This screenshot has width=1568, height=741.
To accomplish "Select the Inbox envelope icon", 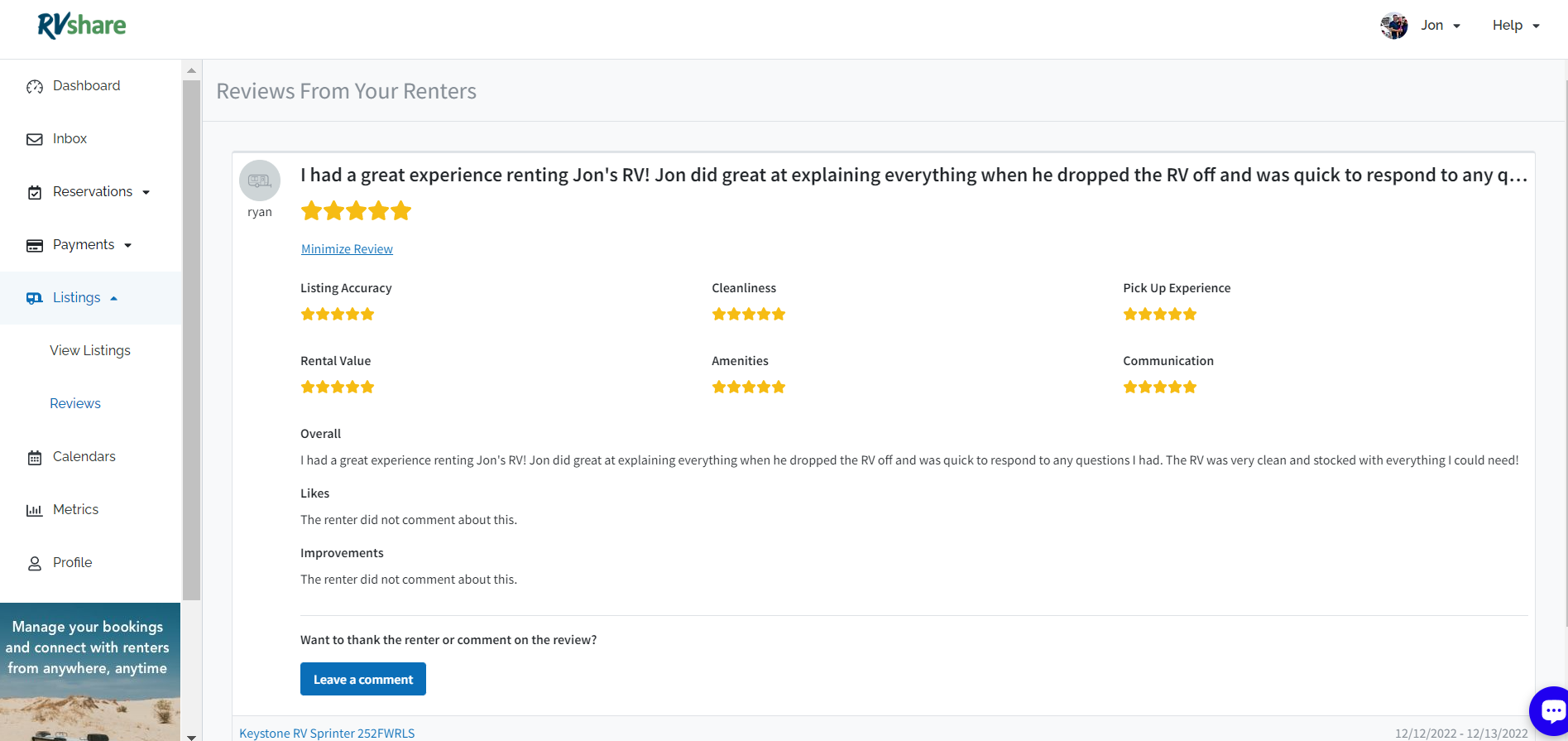I will point(34,138).
